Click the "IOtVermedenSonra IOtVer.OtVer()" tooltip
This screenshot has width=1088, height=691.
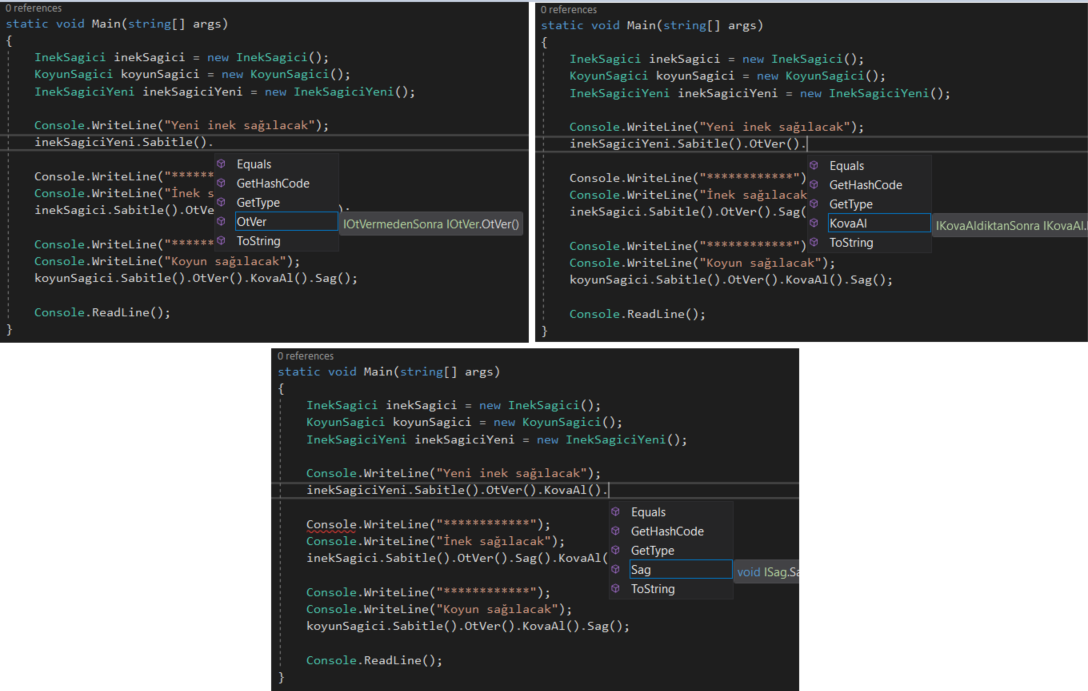click(431, 224)
